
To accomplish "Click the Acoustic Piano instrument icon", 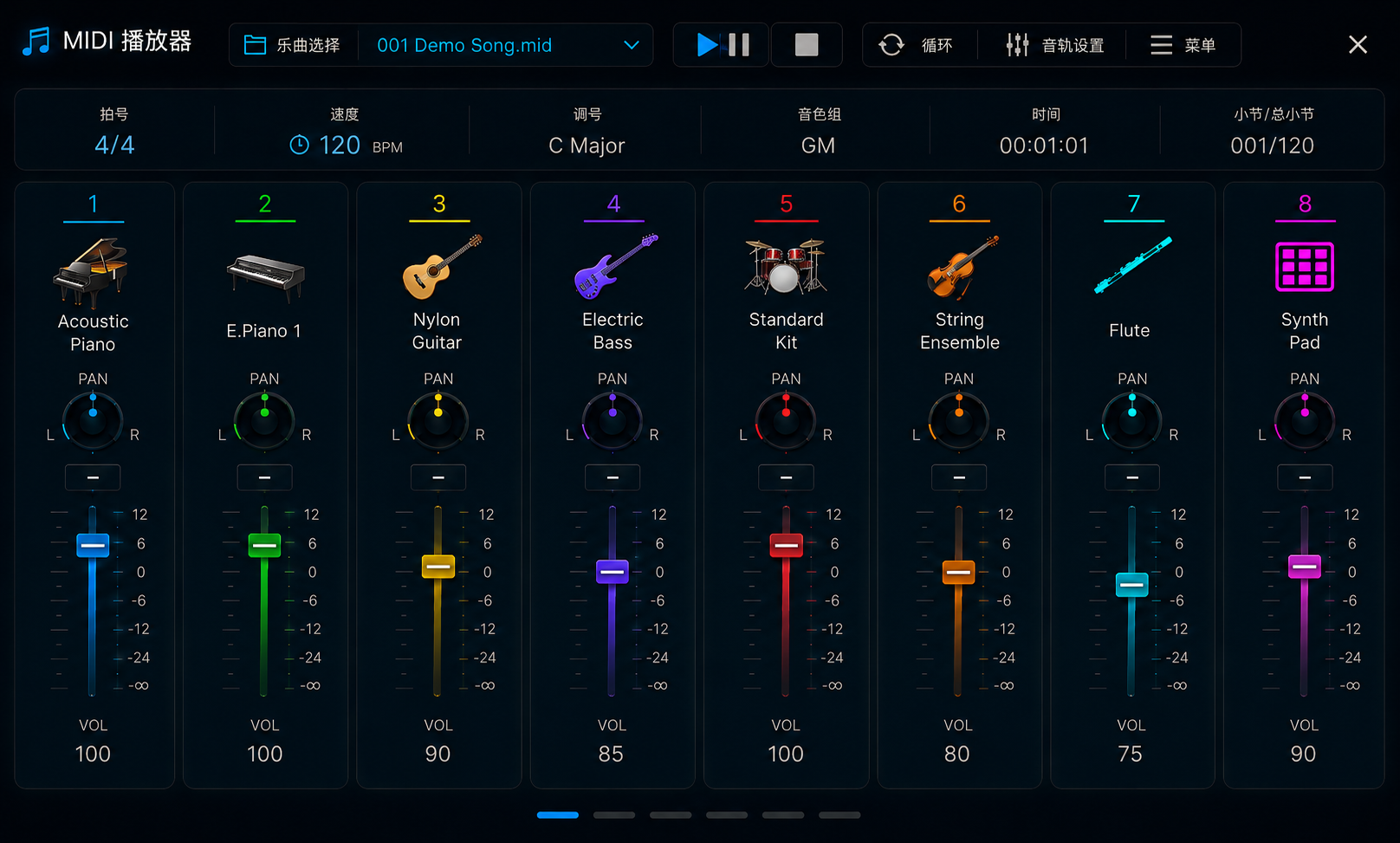I will click(92, 273).
